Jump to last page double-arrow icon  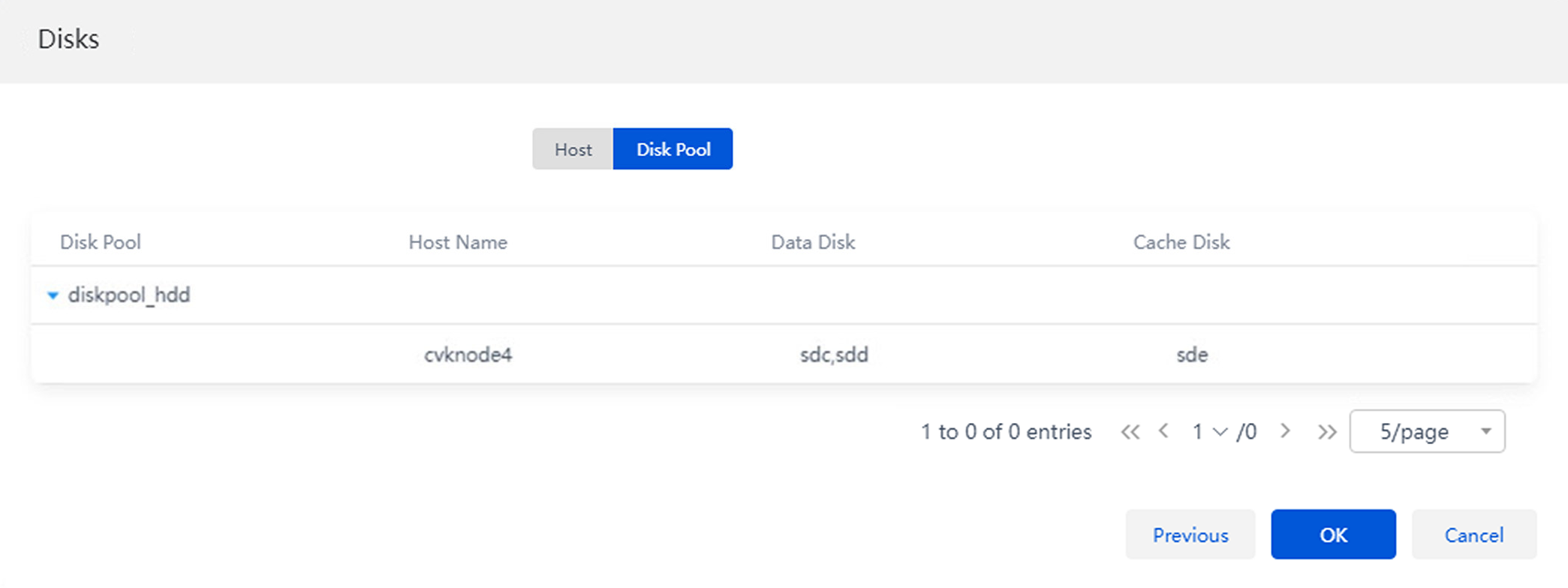pyautogui.click(x=1326, y=432)
